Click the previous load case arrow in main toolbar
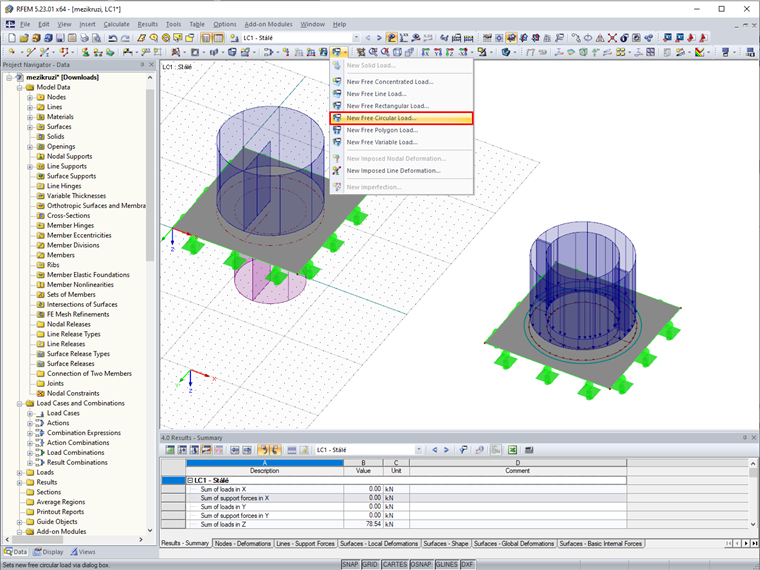 pos(367,37)
